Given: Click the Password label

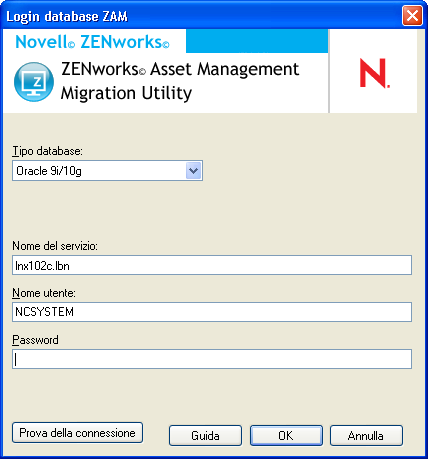Looking at the screenshot, I should coord(35,340).
